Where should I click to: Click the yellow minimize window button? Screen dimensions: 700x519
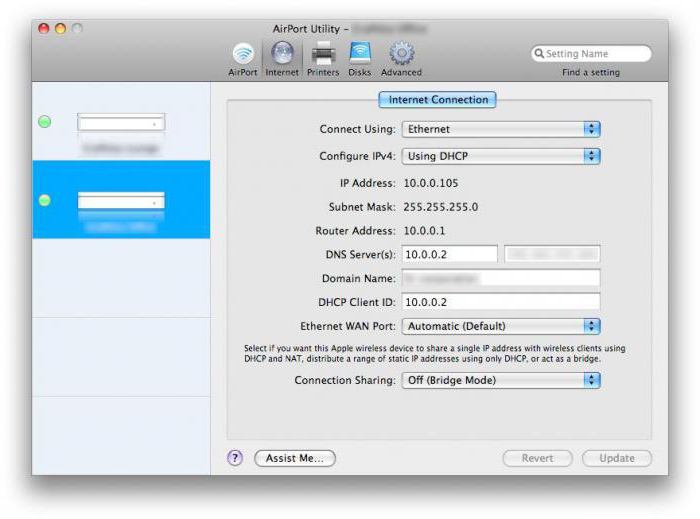click(60, 29)
